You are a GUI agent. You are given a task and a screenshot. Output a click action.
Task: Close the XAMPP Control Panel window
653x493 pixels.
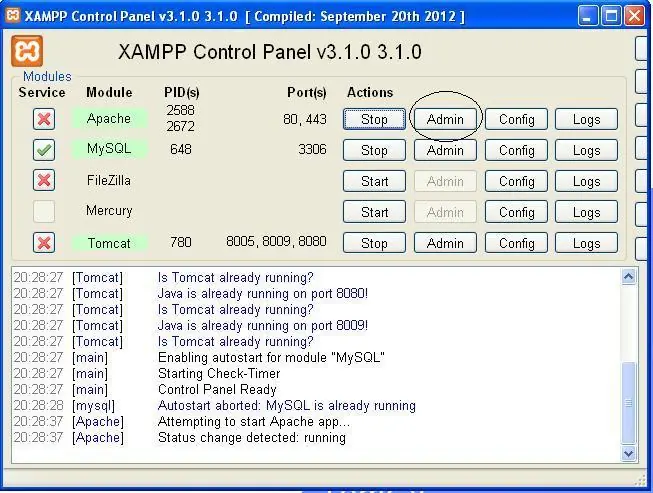click(x=635, y=16)
